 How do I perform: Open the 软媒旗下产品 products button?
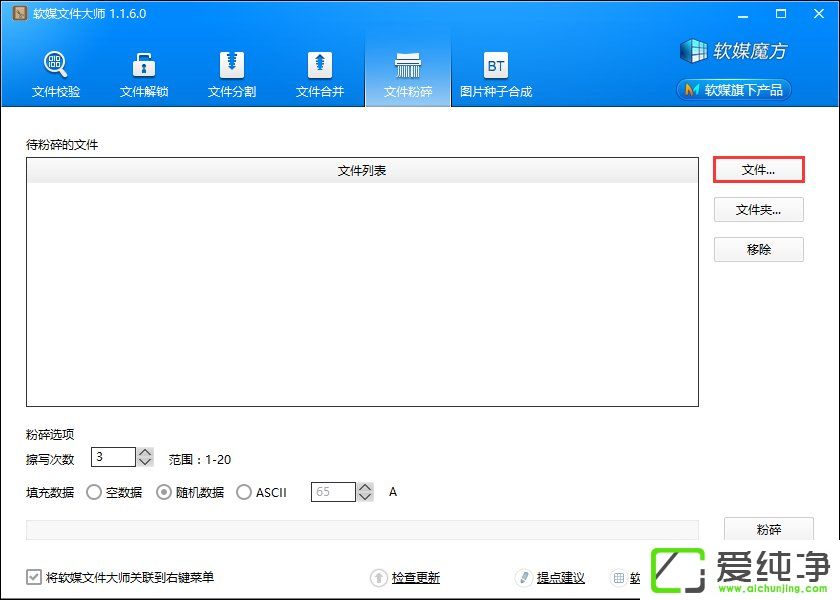735,90
